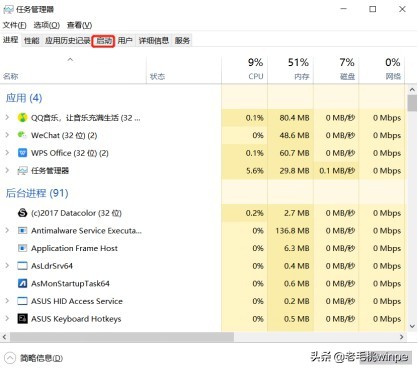
Task: Sort by the 名称 column header
Action: (x=73, y=69)
